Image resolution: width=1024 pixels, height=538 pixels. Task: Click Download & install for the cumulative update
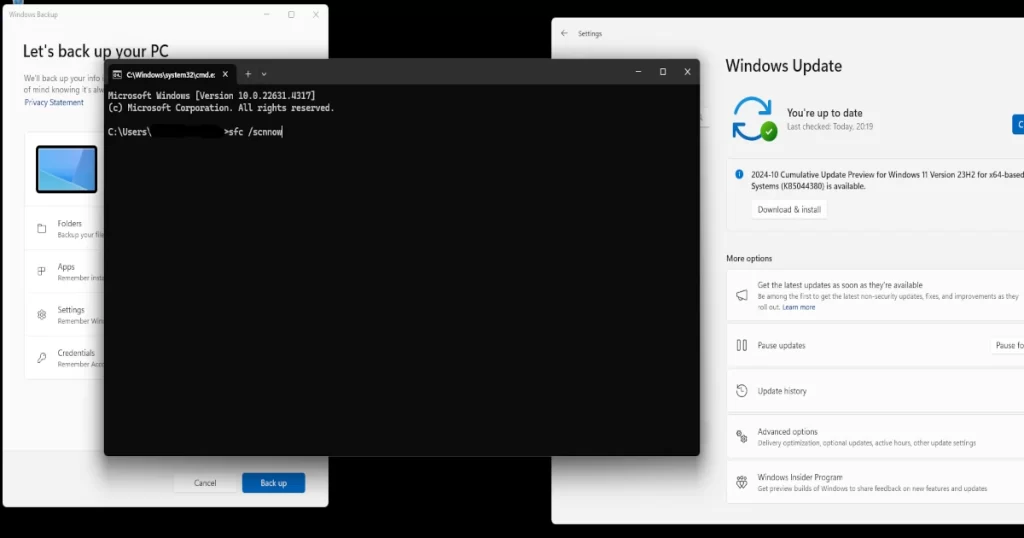pyautogui.click(x=789, y=210)
